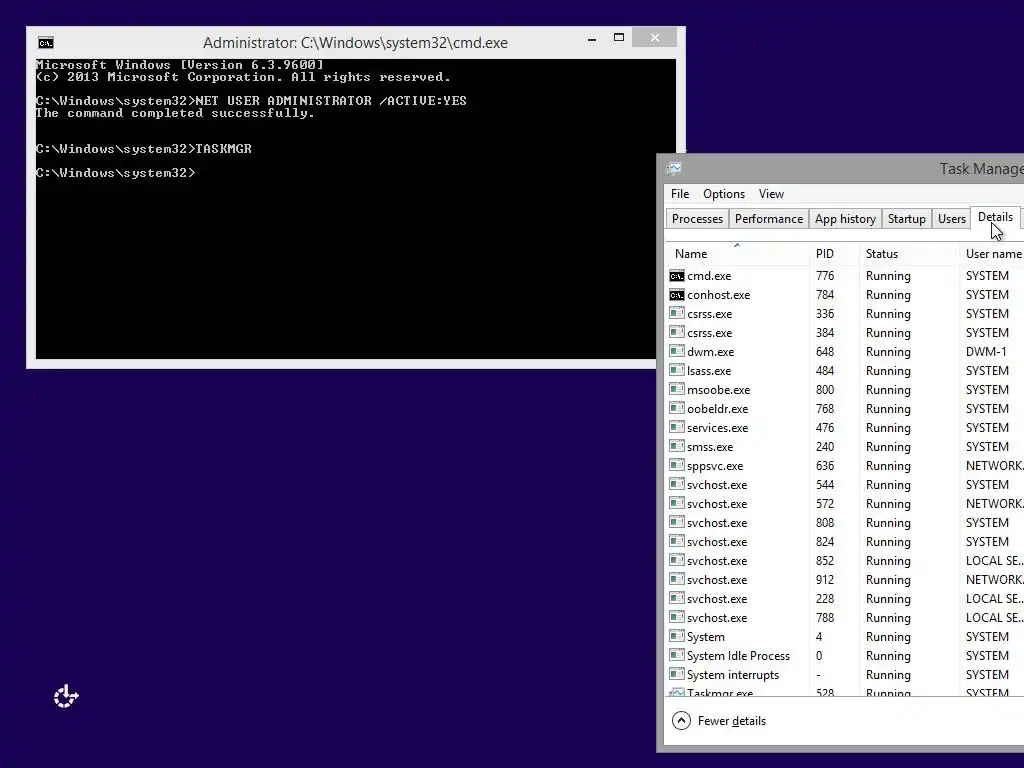Maximize the cmd.exe window
This screenshot has height=768, width=1024.
(x=618, y=38)
